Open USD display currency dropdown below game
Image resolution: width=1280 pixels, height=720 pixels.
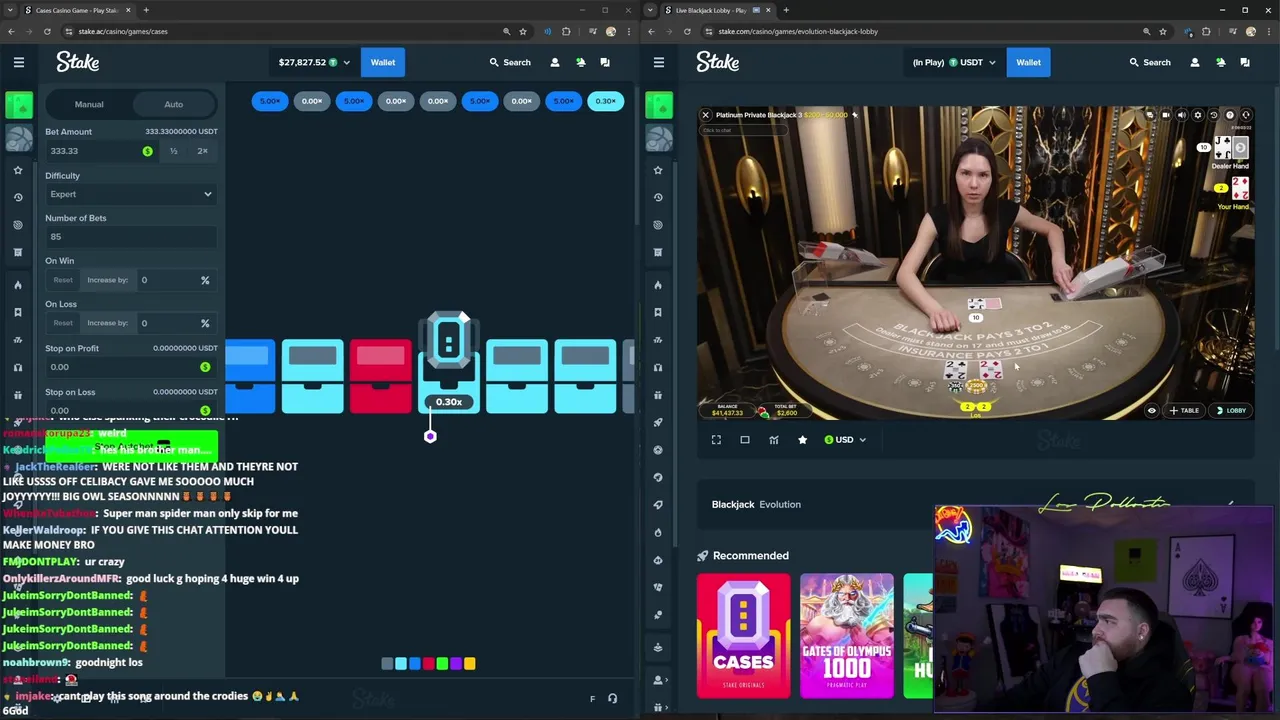coord(845,440)
